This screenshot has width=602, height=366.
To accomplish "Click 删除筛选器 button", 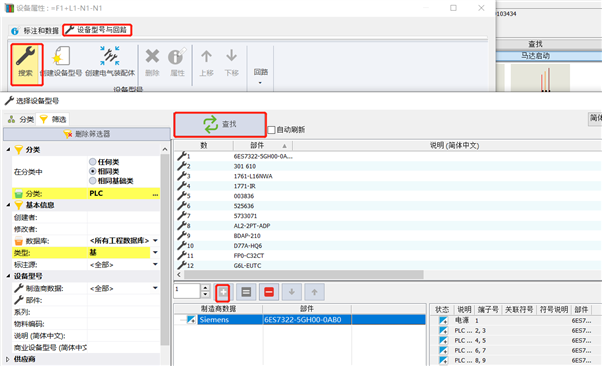I will (x=87, y=134).
